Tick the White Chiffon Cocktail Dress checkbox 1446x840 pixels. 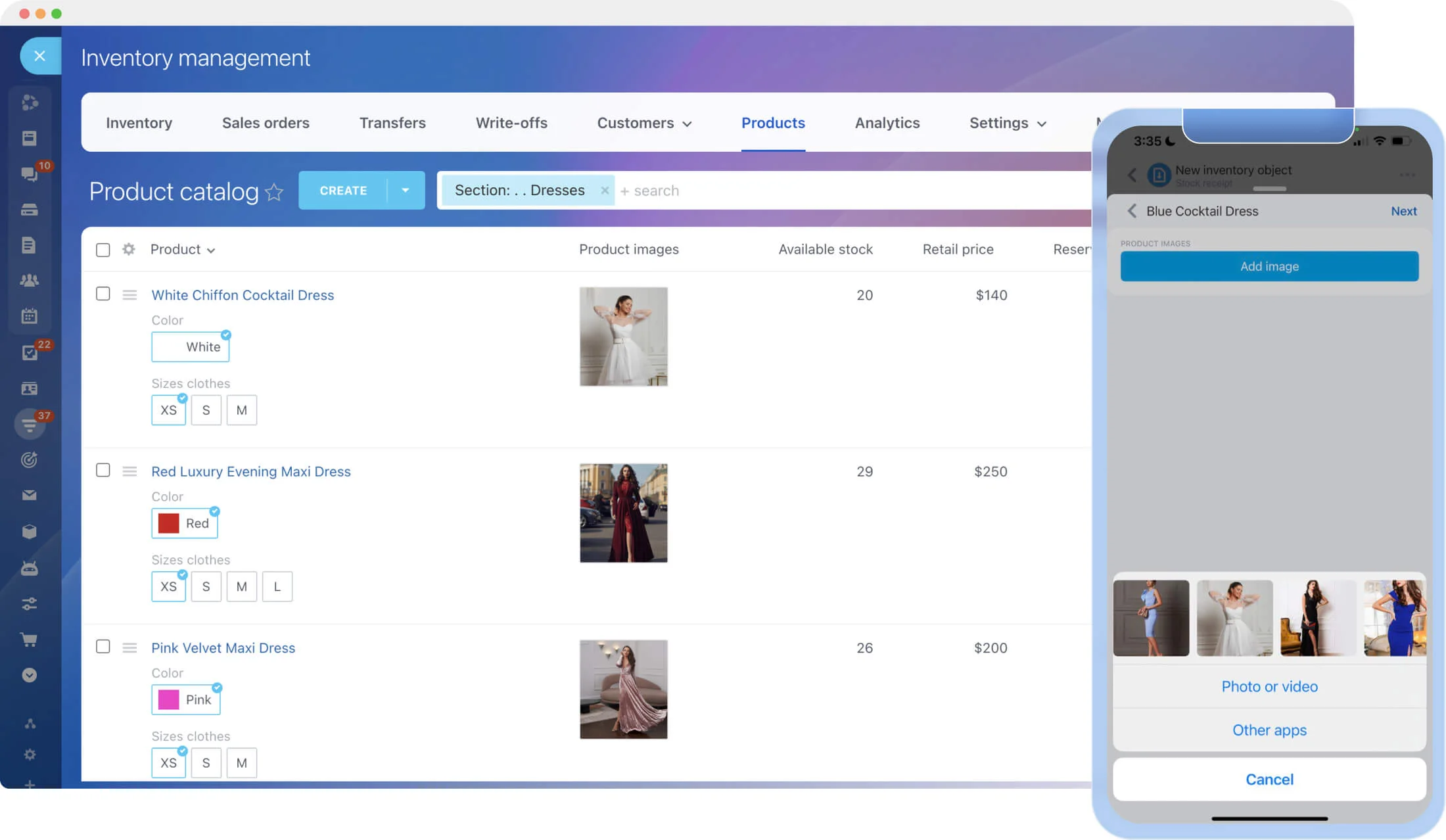click(x=103, y=294)
